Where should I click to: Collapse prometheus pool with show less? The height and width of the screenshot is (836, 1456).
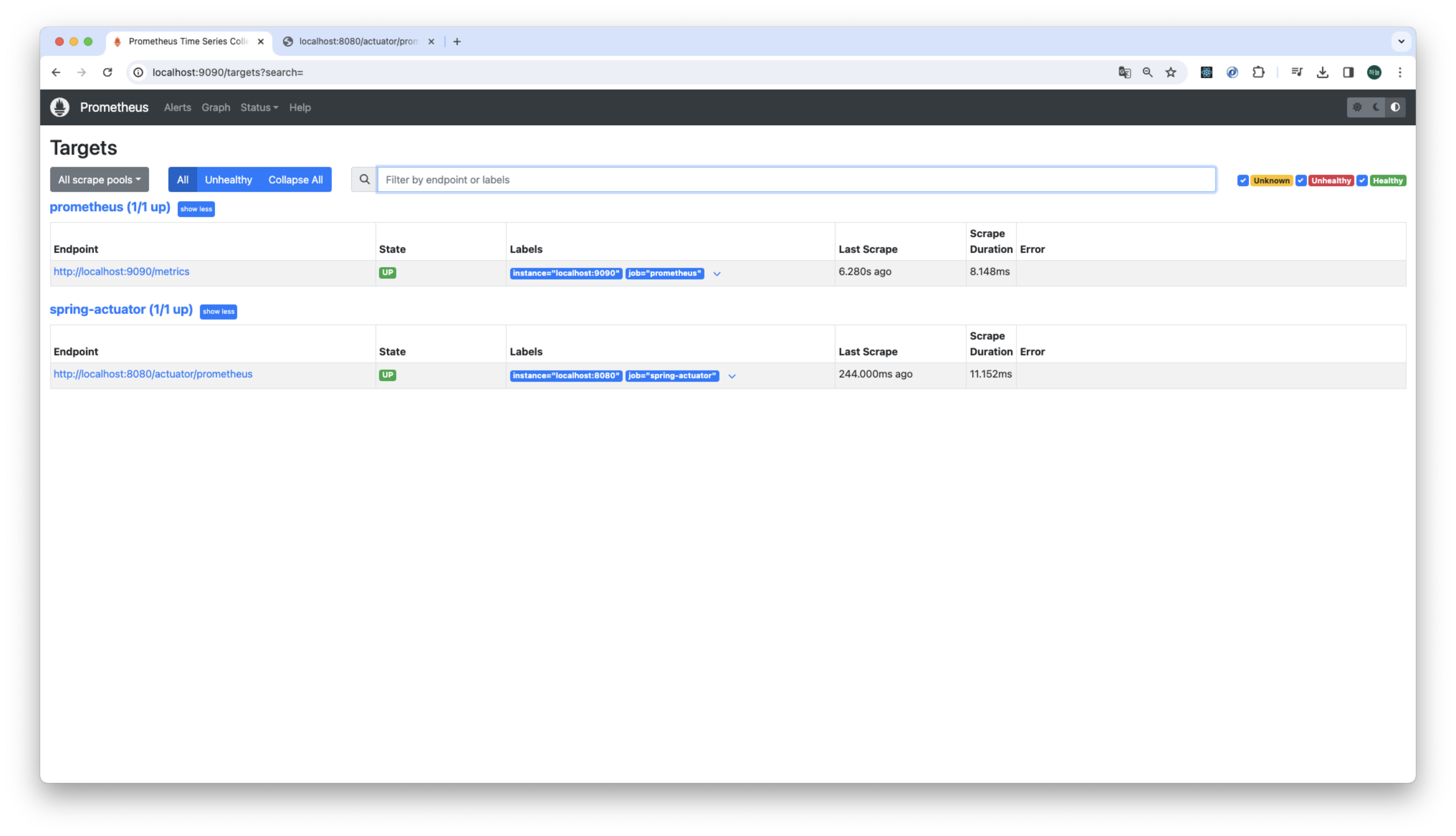(x=196, y=209)
